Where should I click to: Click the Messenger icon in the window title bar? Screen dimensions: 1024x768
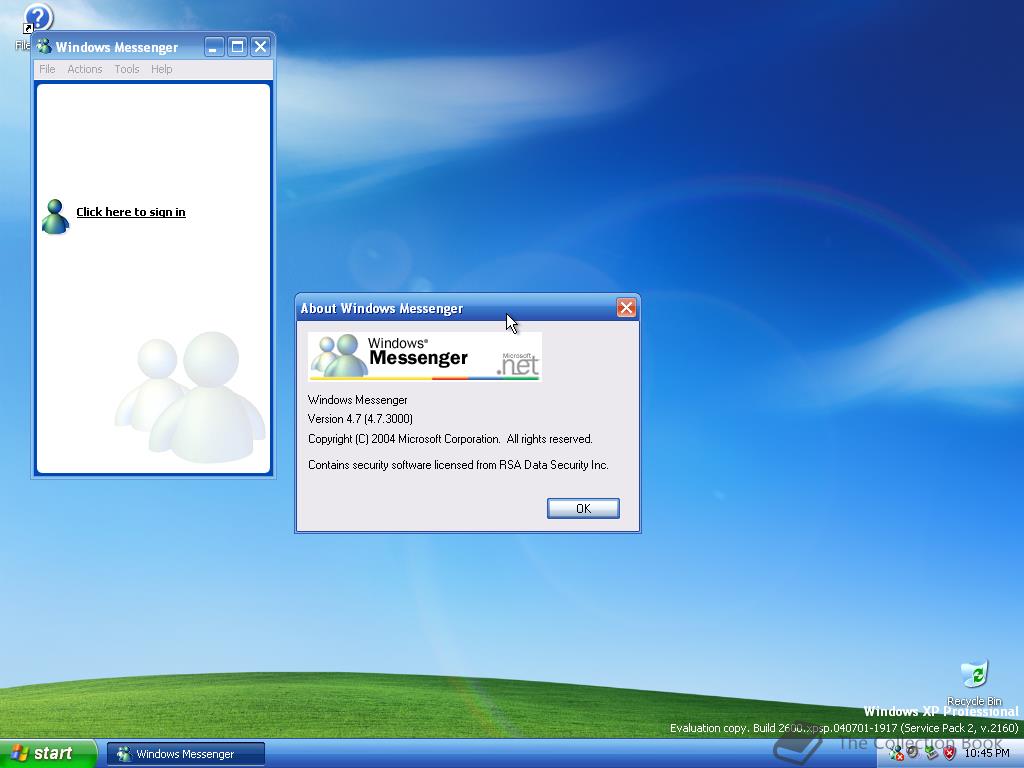click(x=44, y=46)
